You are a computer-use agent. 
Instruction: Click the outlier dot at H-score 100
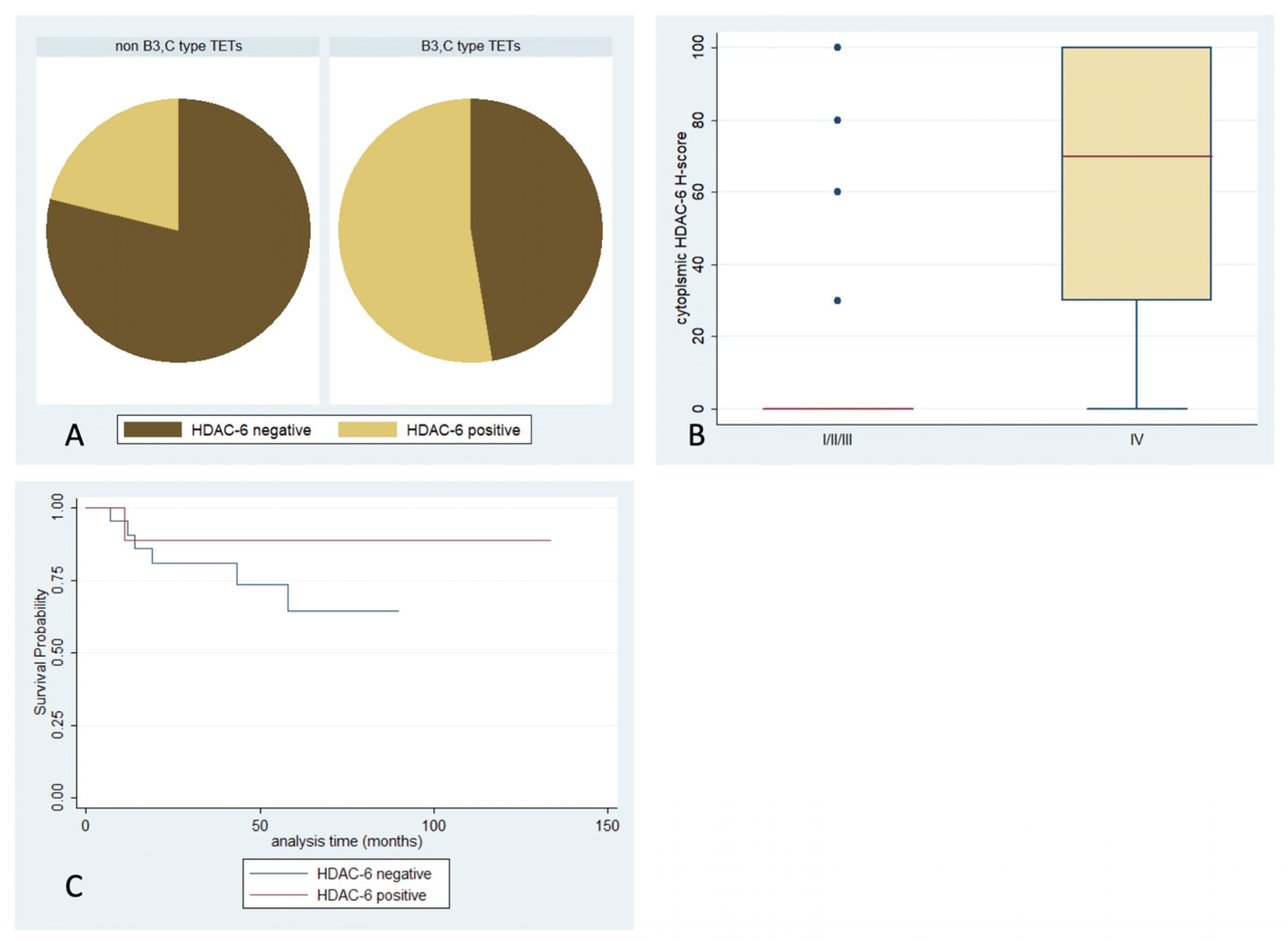coord(837,47)
